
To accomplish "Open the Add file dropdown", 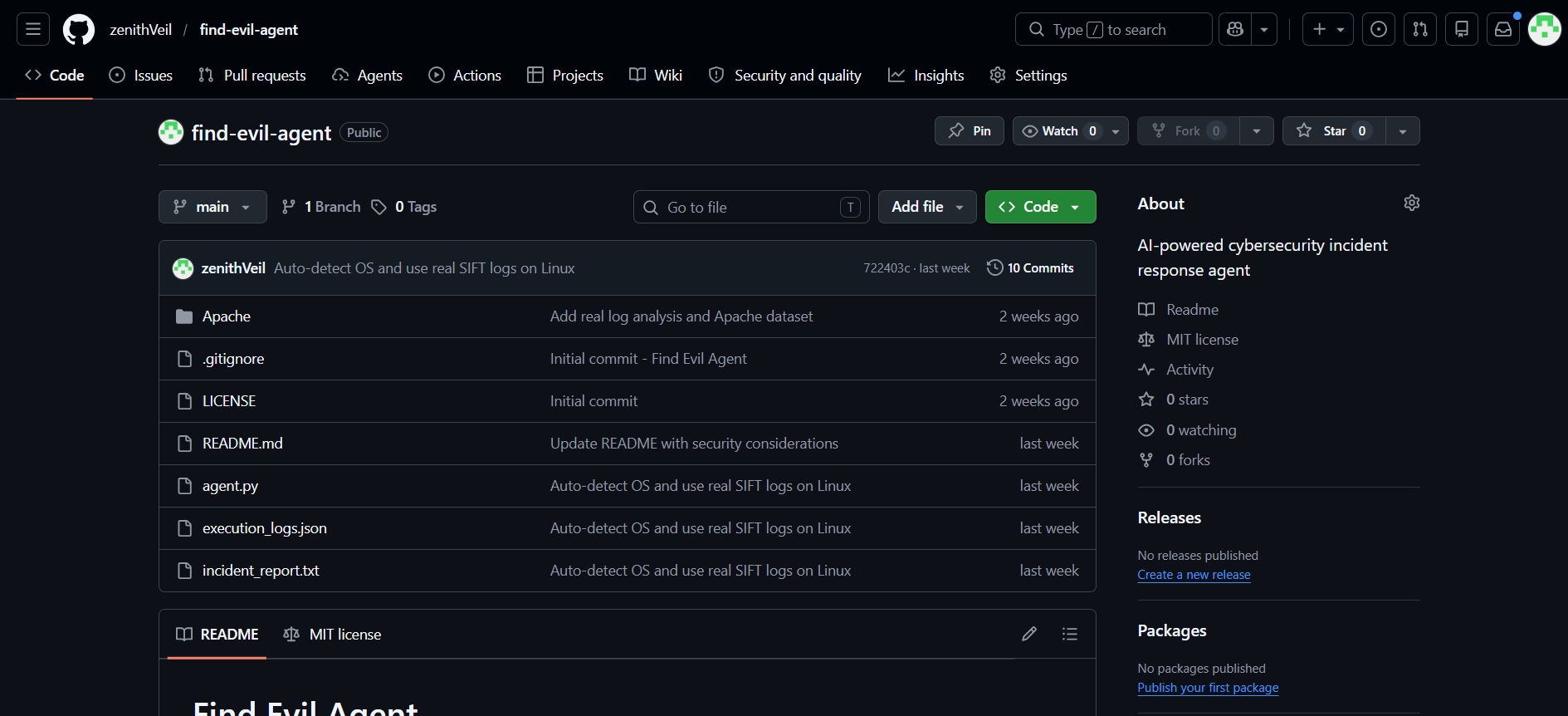I will 927,207.
